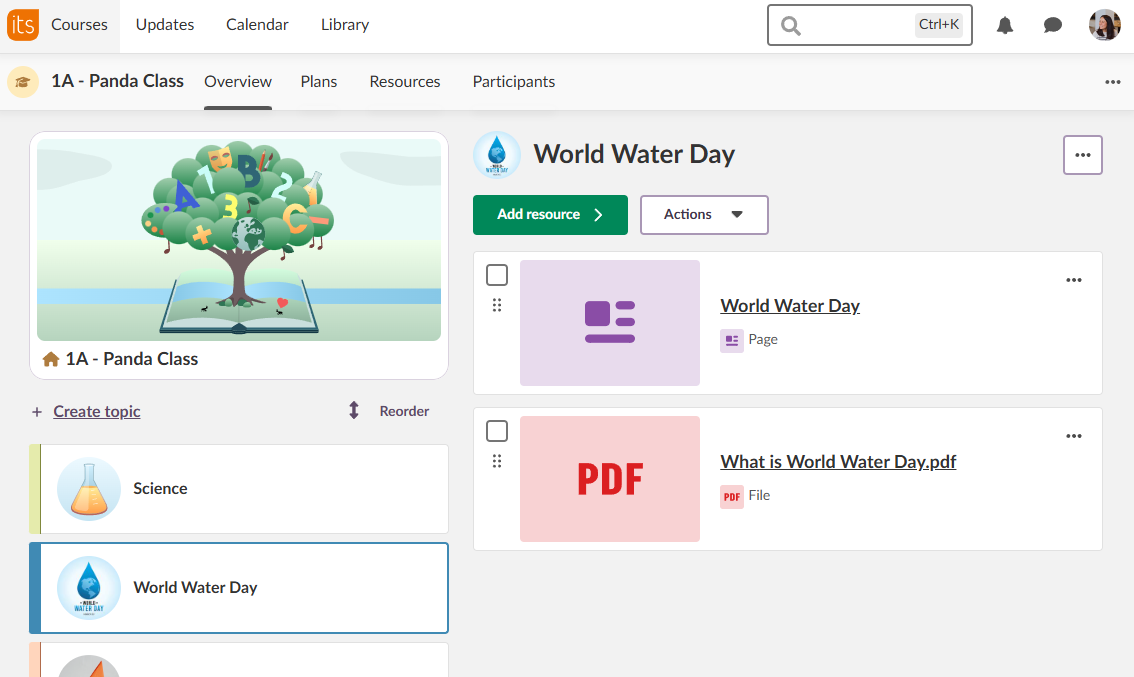Open the Calendar

point(257,25)
